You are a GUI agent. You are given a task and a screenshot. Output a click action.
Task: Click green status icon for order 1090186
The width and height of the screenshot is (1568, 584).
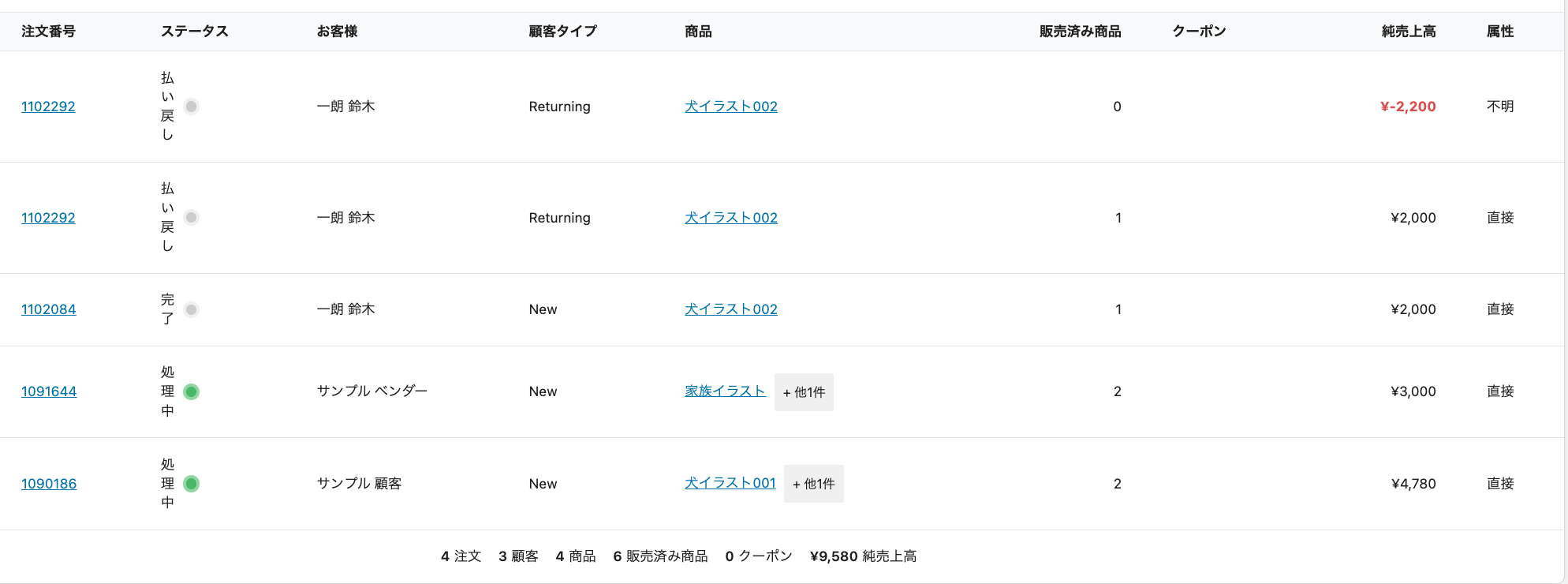tap(191, 484)
